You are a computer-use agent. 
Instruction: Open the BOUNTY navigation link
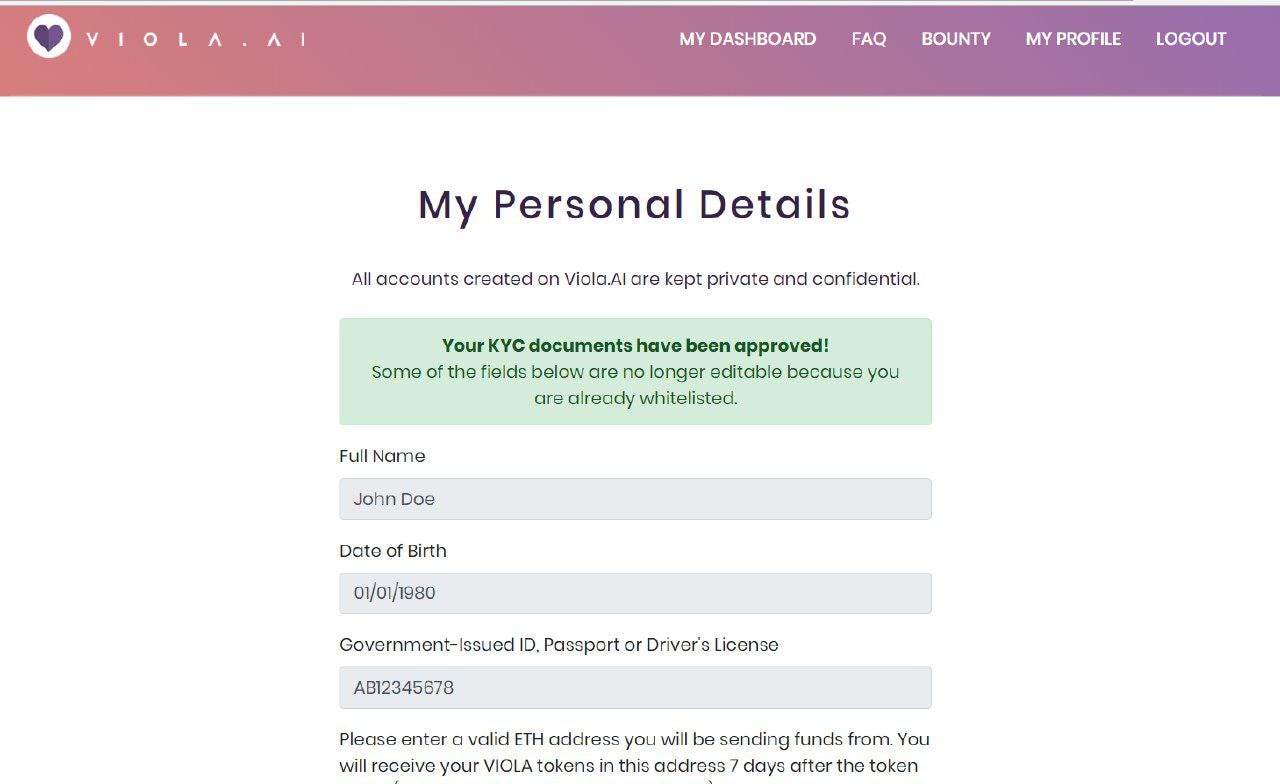pyautogui.click(x=956, y=39)
